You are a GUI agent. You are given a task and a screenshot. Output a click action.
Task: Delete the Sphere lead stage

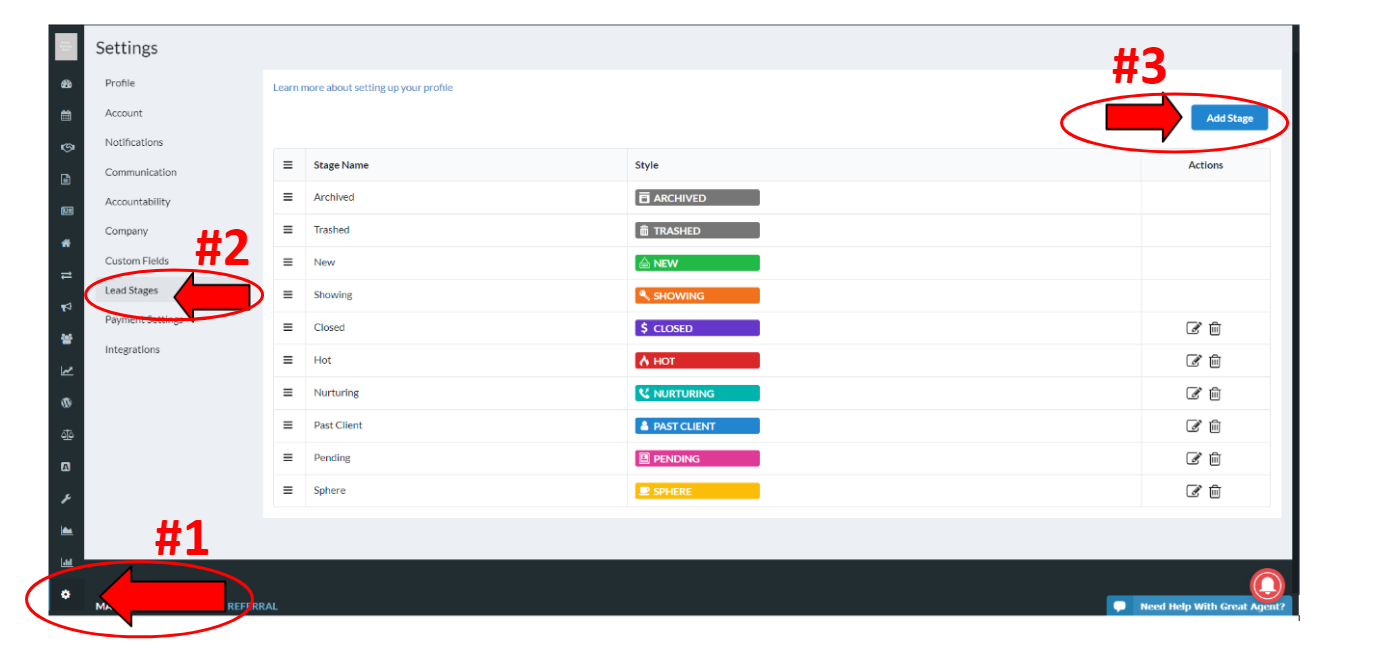click(1215, 491)
